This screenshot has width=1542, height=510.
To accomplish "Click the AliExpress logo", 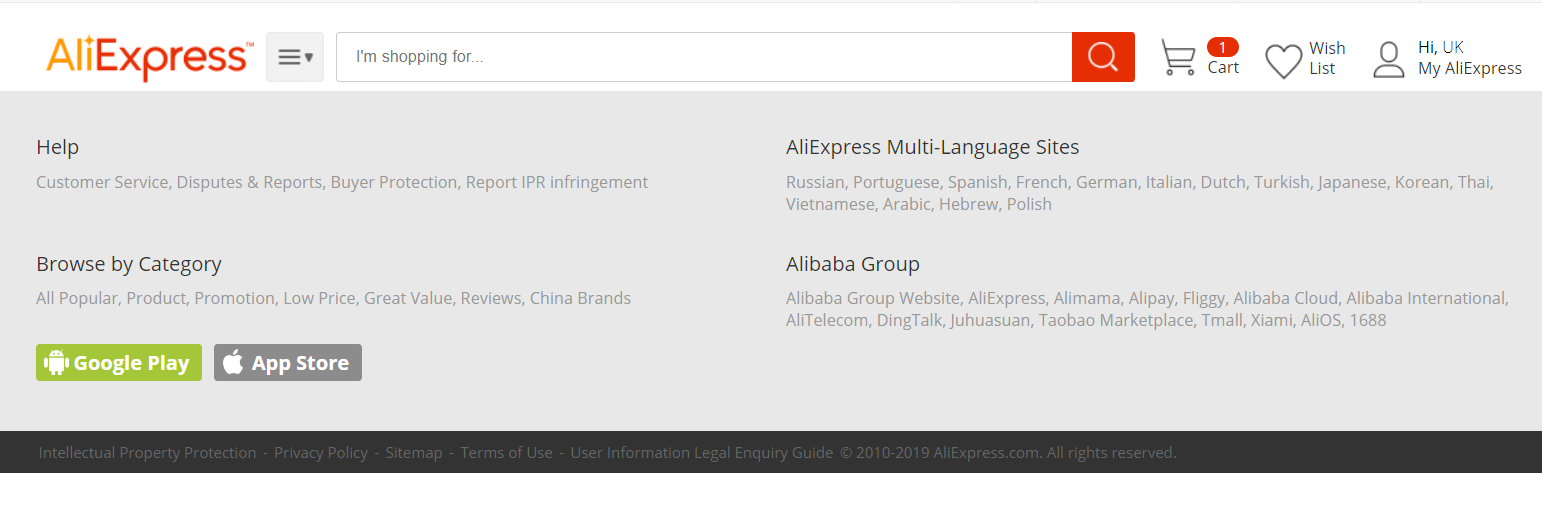I will 149,58.
